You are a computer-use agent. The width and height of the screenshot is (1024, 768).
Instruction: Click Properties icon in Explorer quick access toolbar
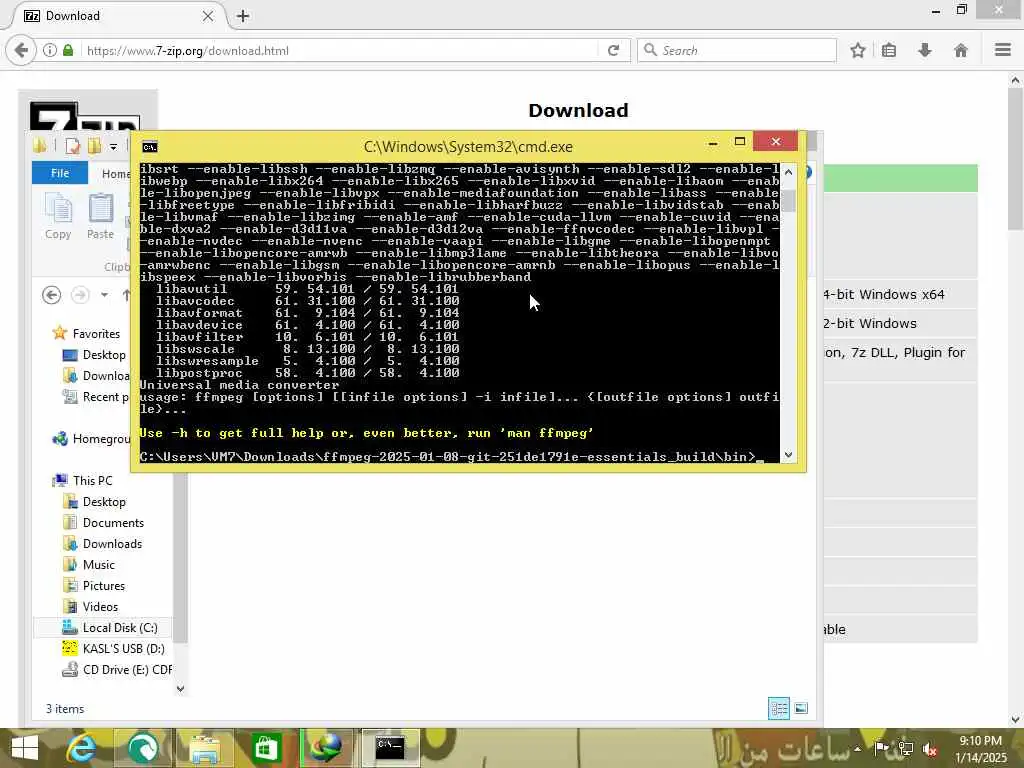[72, 146]
